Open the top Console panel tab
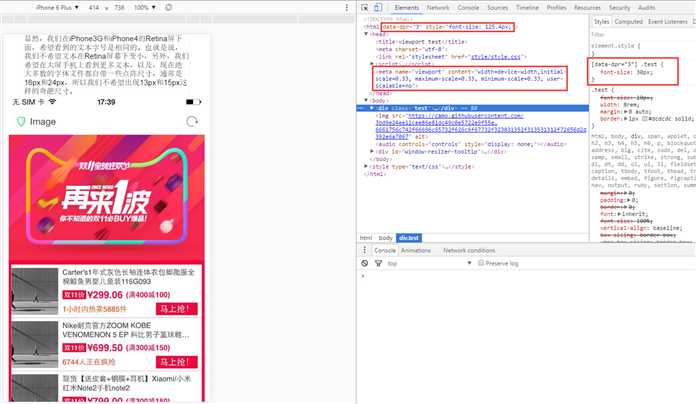The width and height of the screenshot is (696, 404). click(468, 8)
